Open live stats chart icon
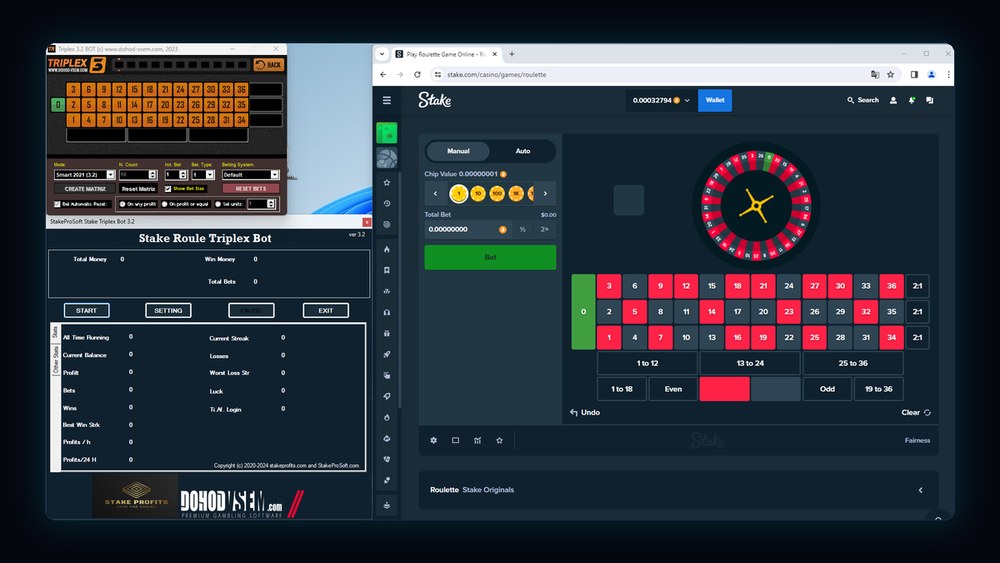The image size is (1000, 563). tap(478, 440)
